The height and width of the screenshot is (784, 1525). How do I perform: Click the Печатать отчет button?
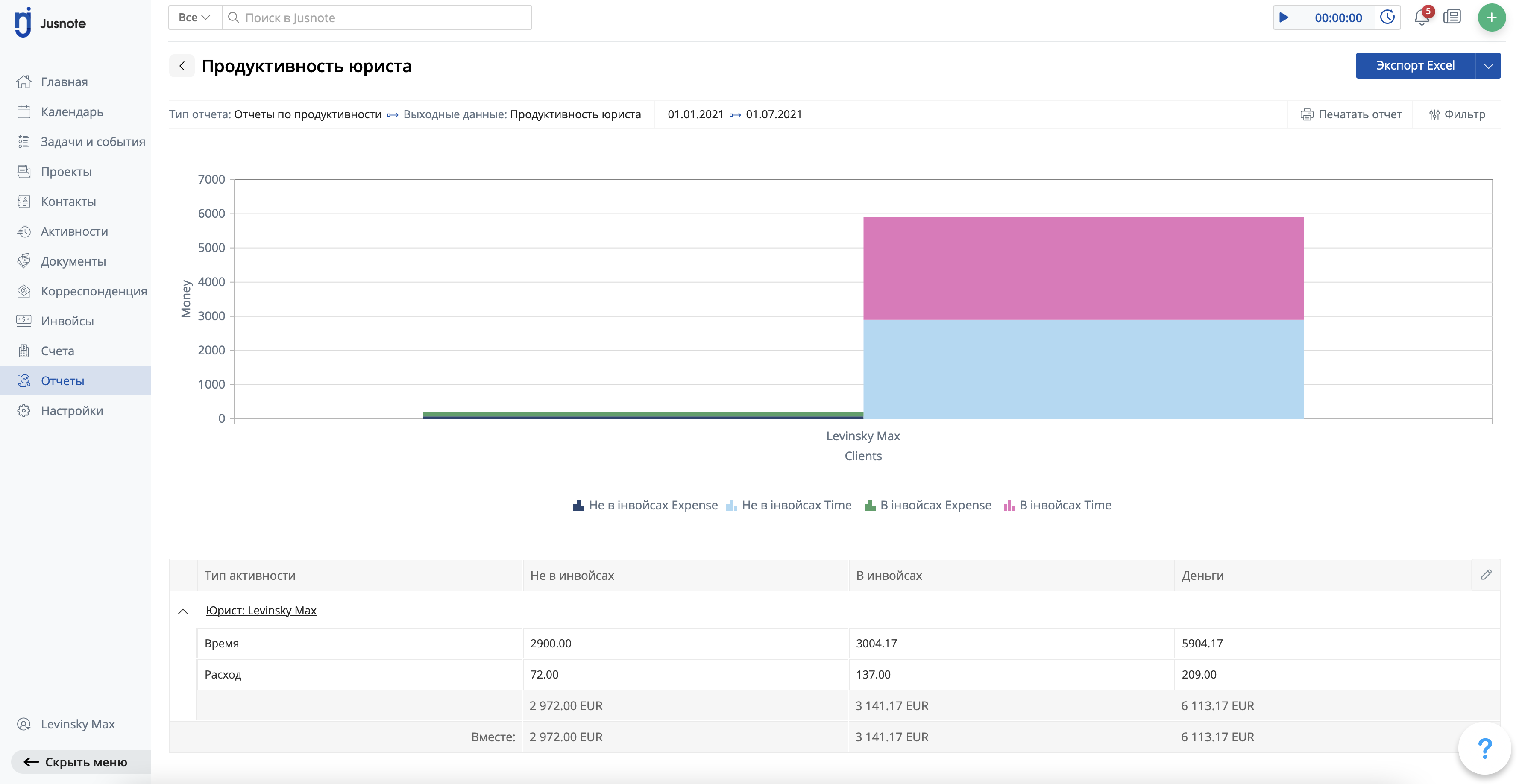click(1351, 114)
